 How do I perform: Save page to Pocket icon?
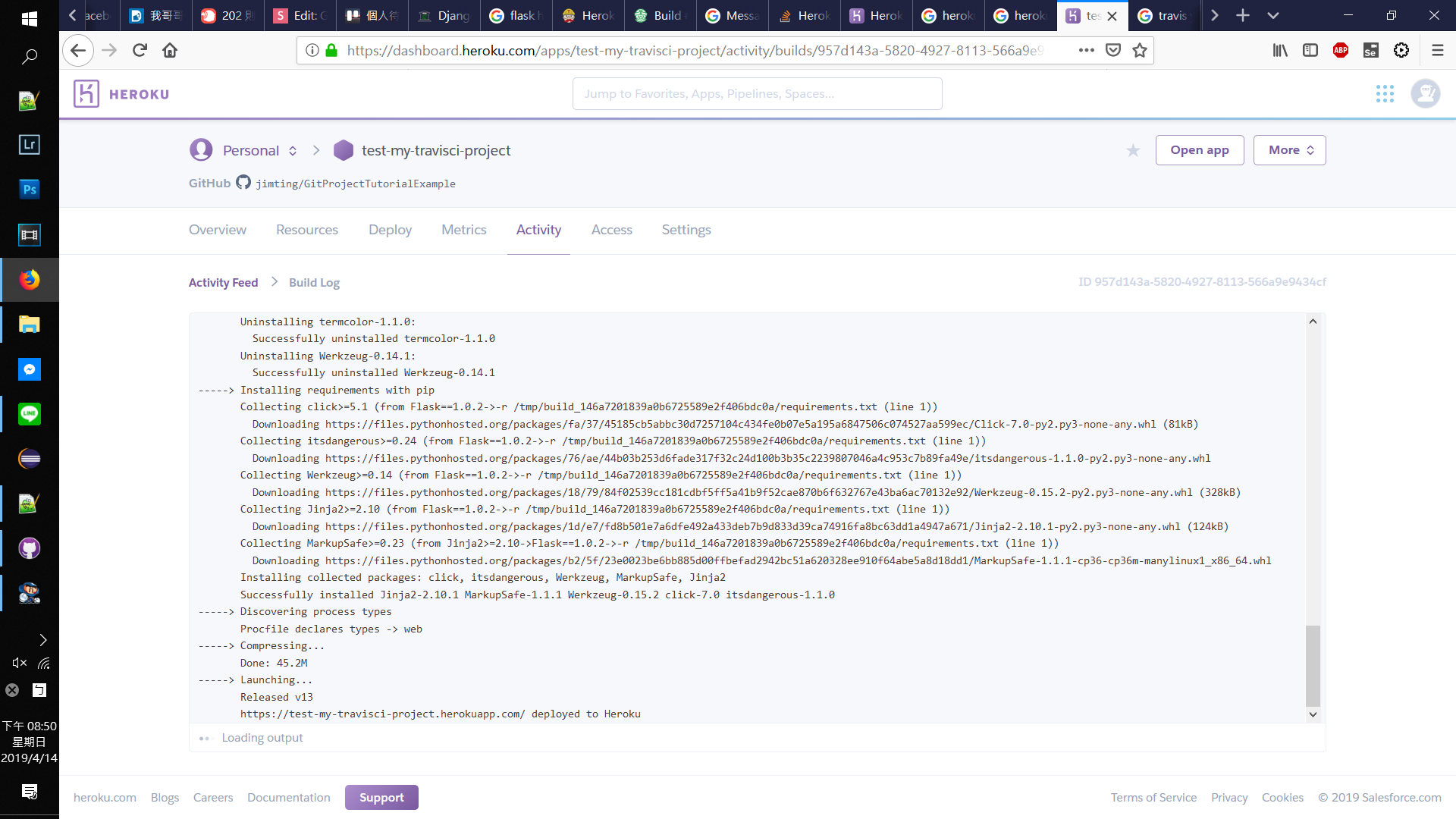click(1112, 51)
